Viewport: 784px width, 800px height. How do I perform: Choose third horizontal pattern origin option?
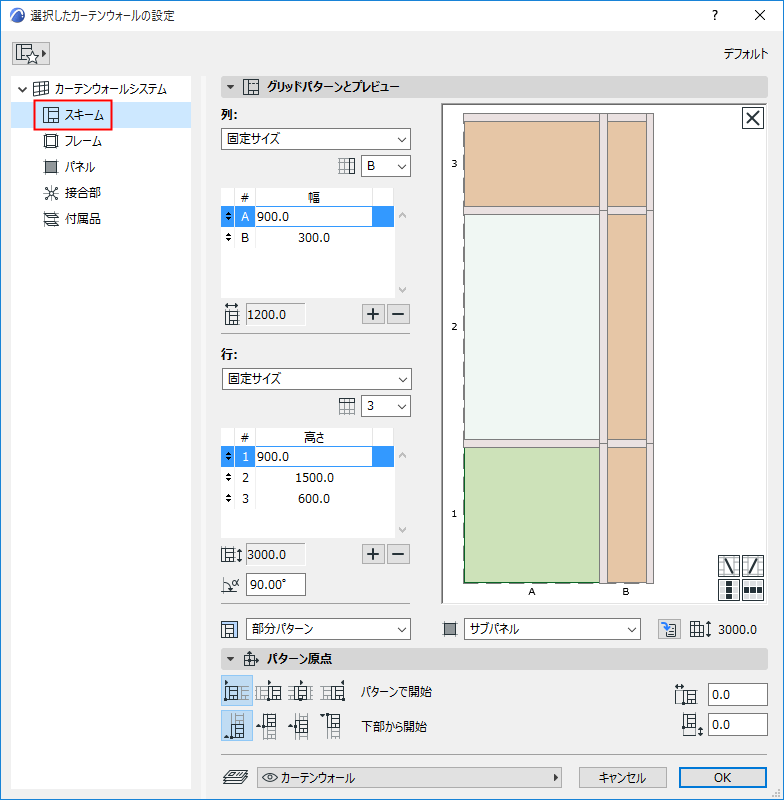pyautogui.click(x=300, y=691)
